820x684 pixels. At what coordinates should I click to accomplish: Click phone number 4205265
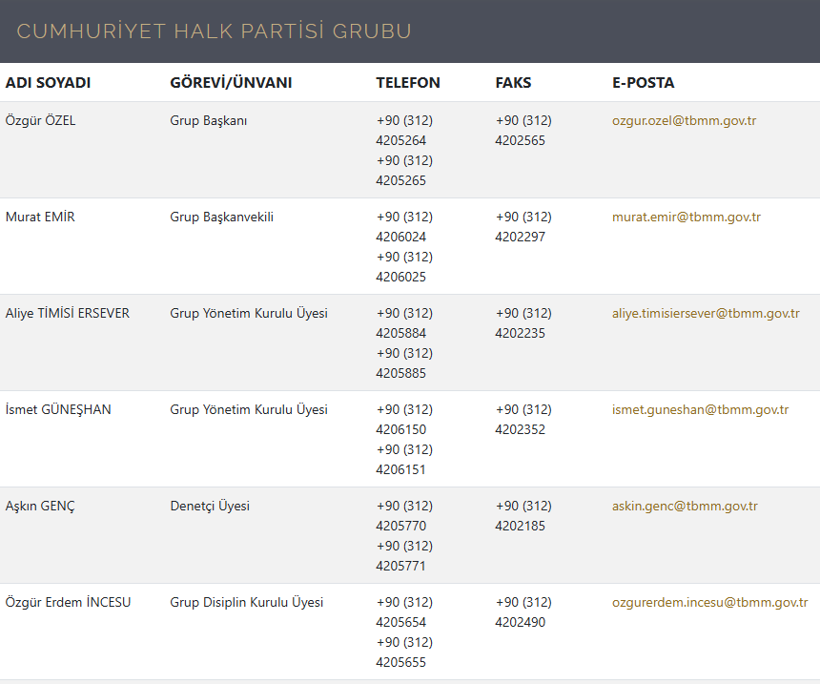[x=401, y=180]
